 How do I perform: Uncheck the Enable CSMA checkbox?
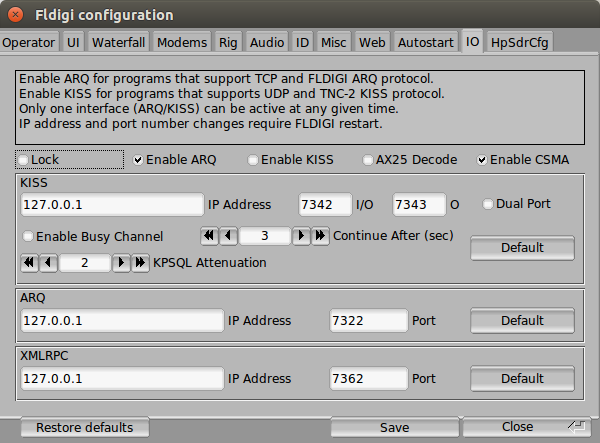[483, 160]
